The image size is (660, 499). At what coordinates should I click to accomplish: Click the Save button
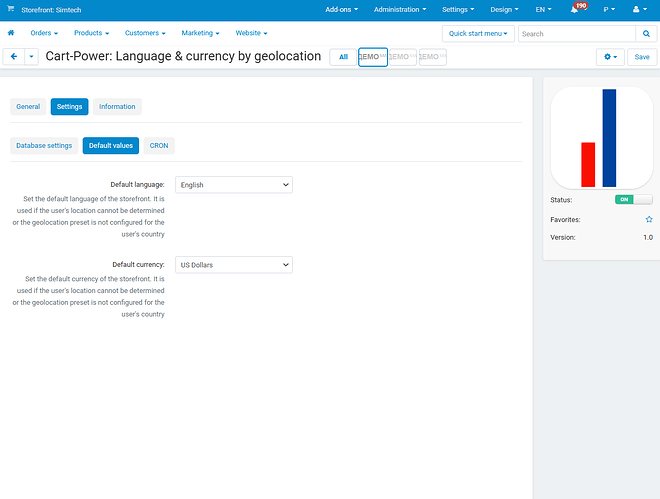tap(642, 57)
